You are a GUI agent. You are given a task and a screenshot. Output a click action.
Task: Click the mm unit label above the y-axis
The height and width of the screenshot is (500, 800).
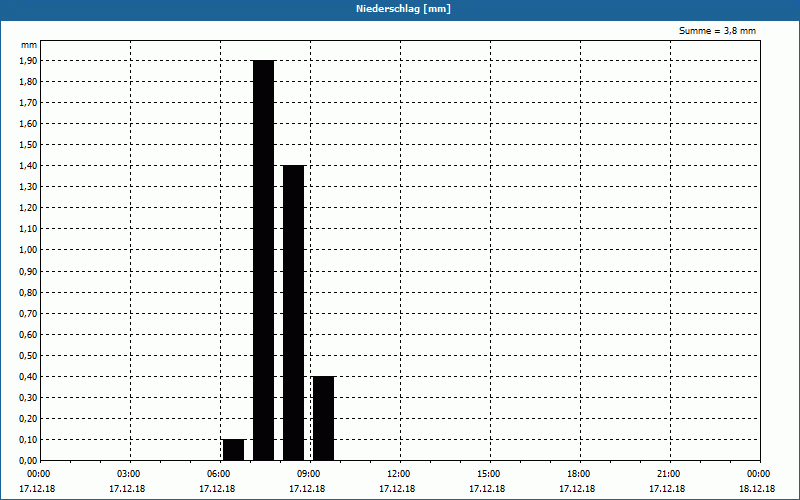29,45
